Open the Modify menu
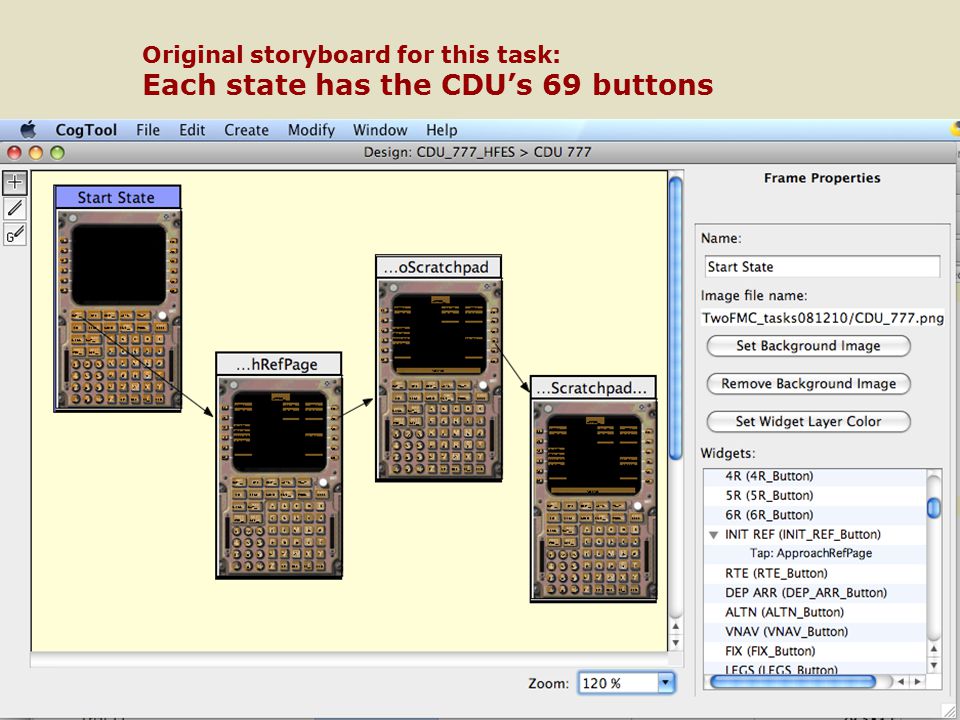Screen dimensions: 960x720 point(311,130)
